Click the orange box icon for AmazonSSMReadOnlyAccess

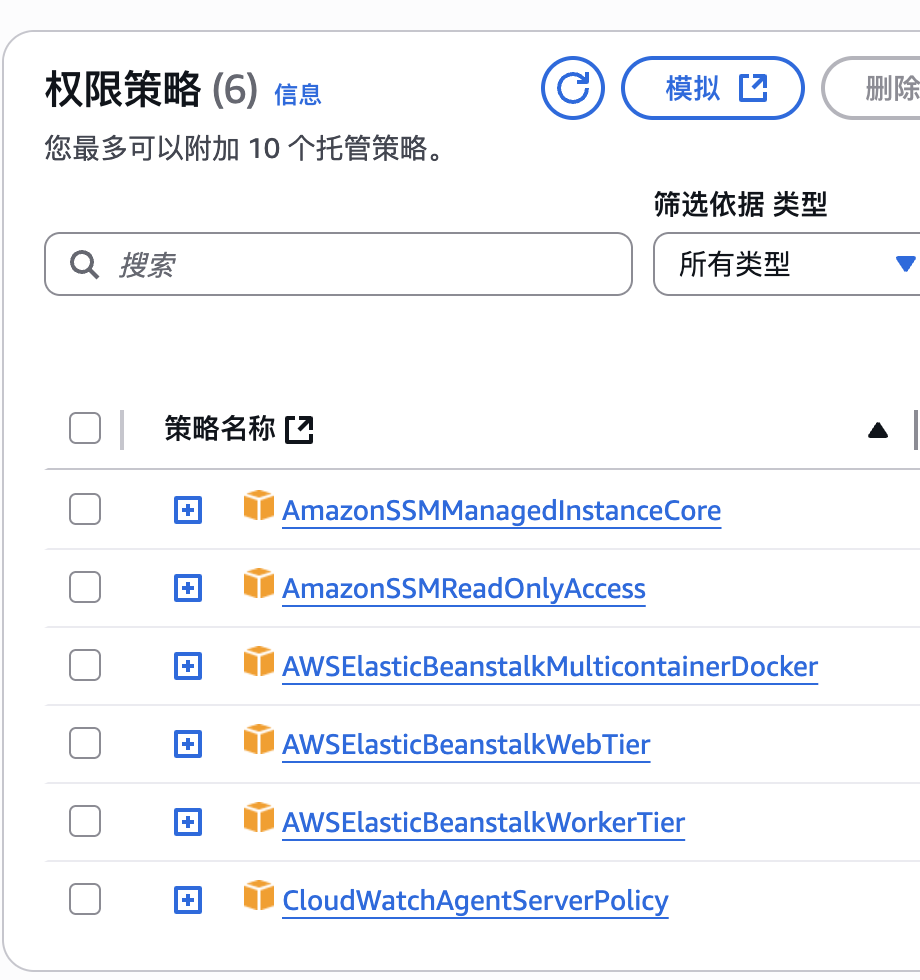[x=259, y=583]
